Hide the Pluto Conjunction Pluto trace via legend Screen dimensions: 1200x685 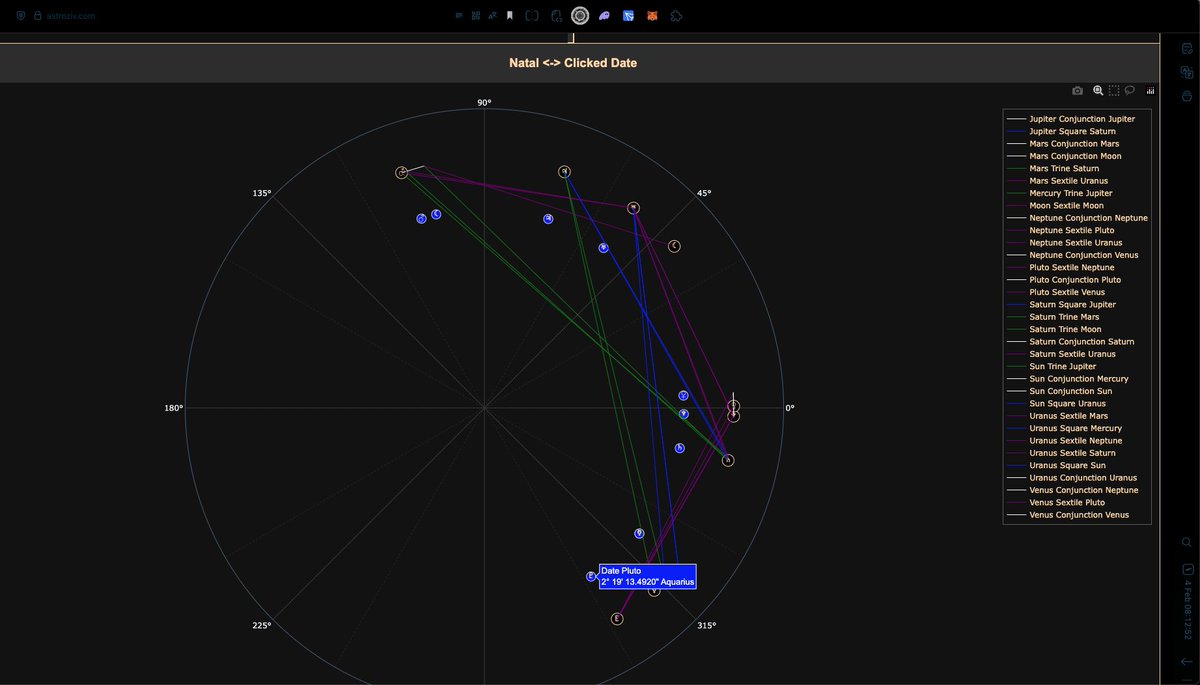1070,279
